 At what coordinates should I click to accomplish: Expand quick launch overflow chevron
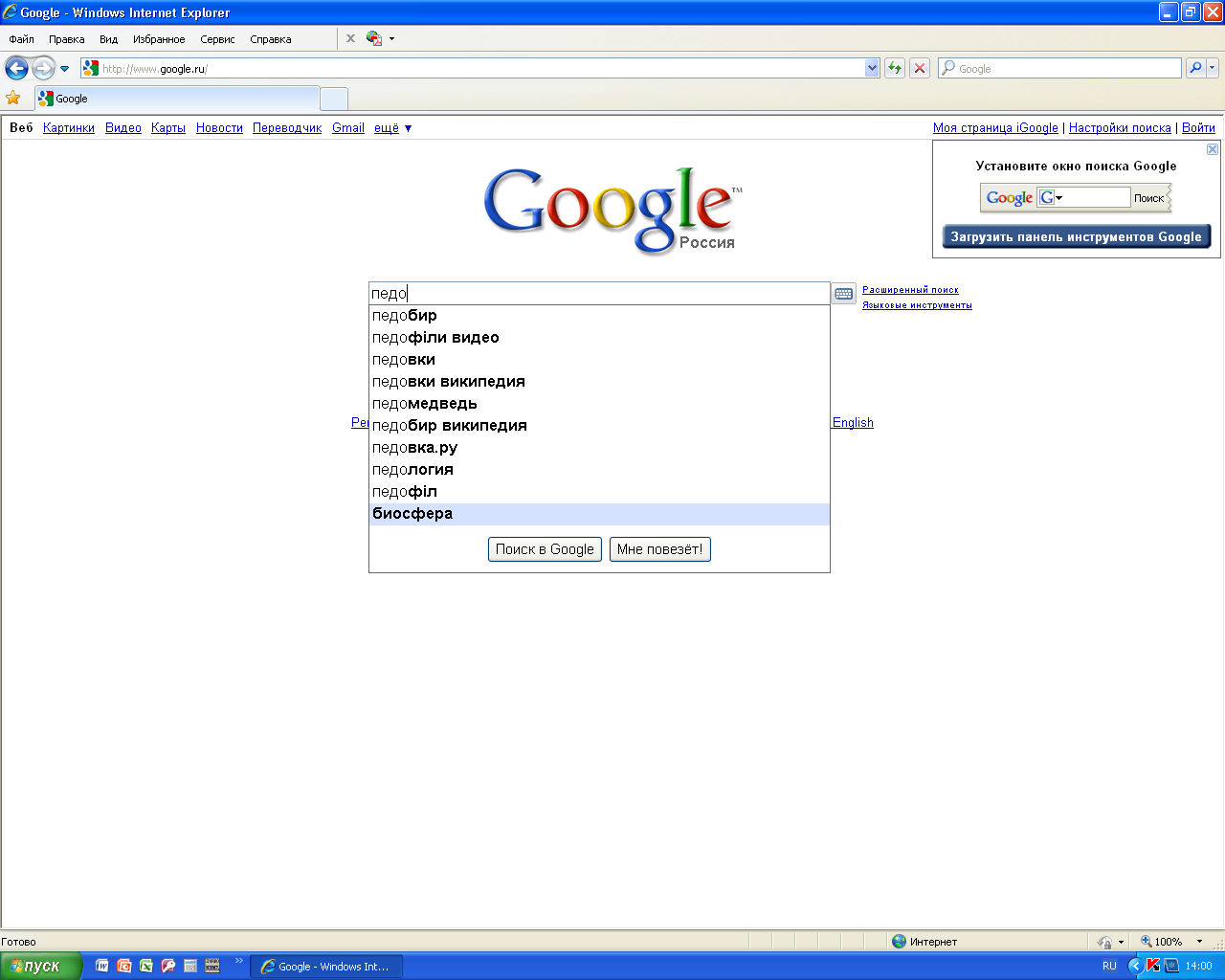point(239,962)
